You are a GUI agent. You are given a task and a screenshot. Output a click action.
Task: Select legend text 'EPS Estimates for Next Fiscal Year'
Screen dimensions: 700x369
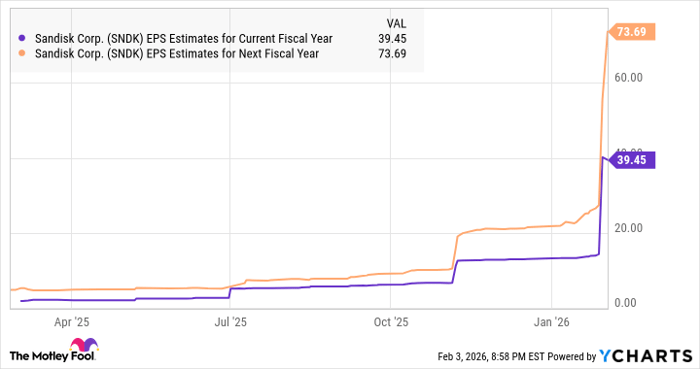233,54
